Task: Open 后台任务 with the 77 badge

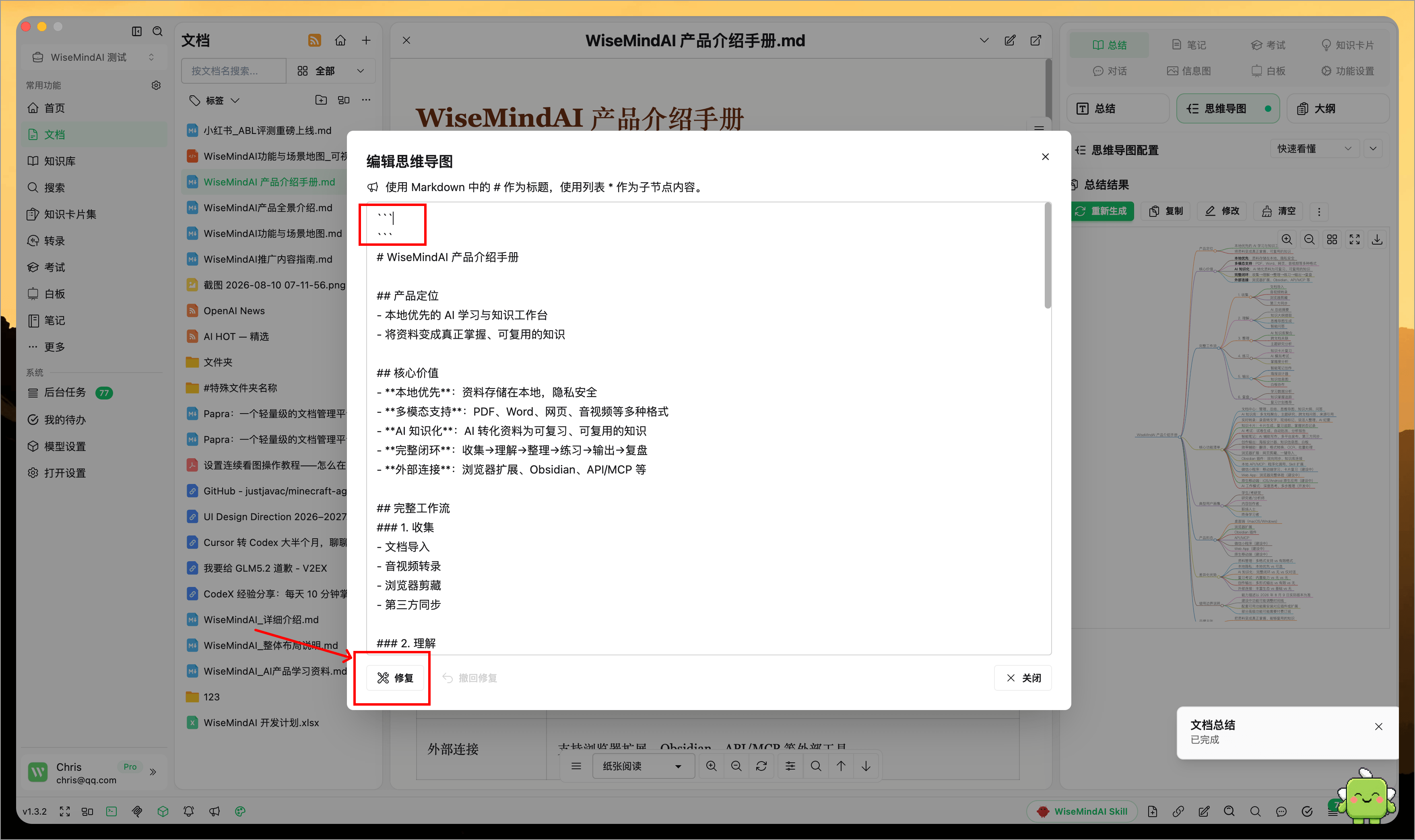Action: click(93, 392)
